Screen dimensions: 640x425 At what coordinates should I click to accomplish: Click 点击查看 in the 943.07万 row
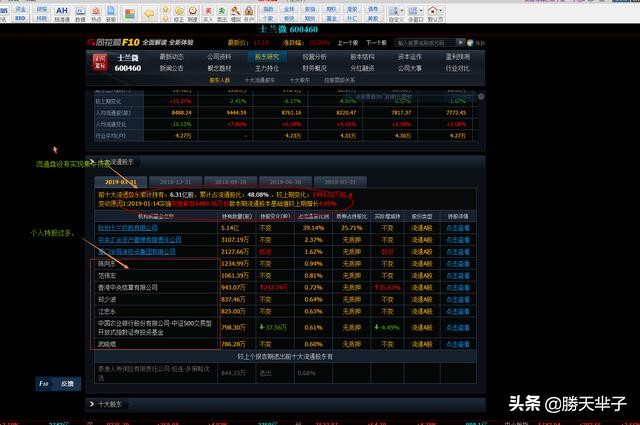tap(458, 287)
